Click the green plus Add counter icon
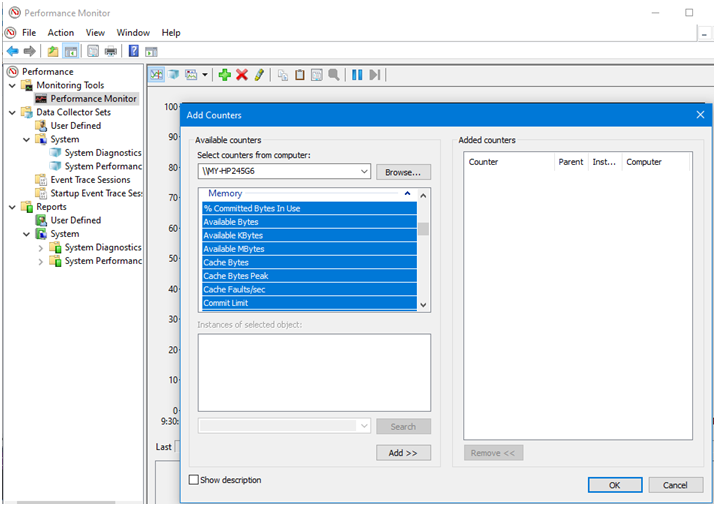Image resolution: width=716 pixels, height=506 pixels. point(225,74)
